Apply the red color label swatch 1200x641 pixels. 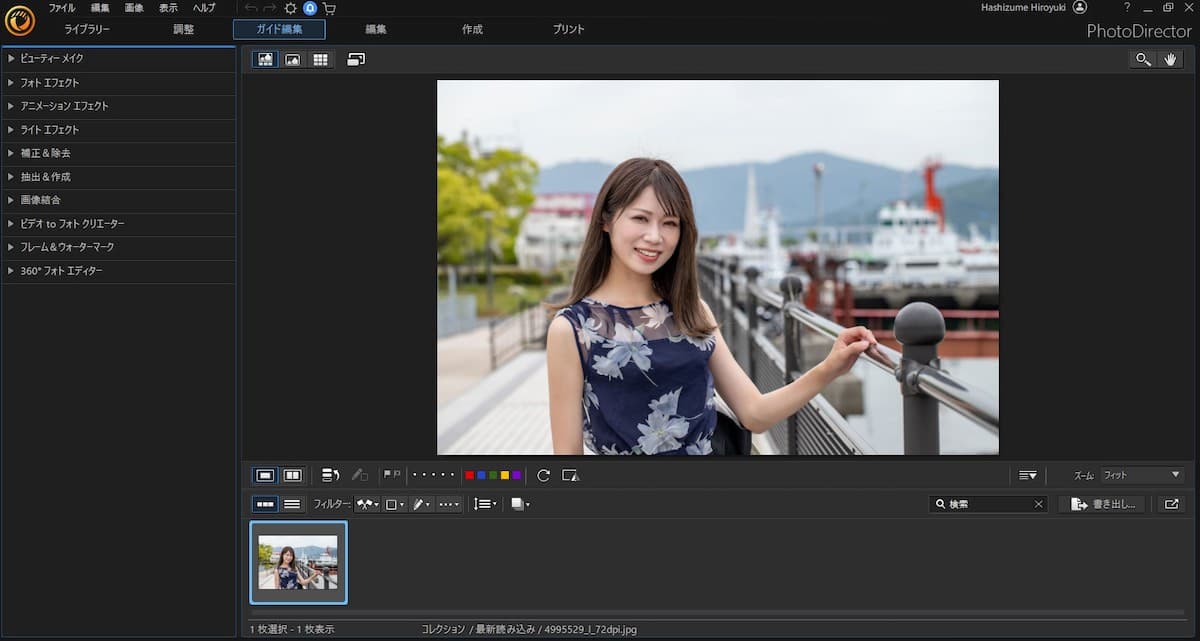pyautogui.click(x=470, y=476)
